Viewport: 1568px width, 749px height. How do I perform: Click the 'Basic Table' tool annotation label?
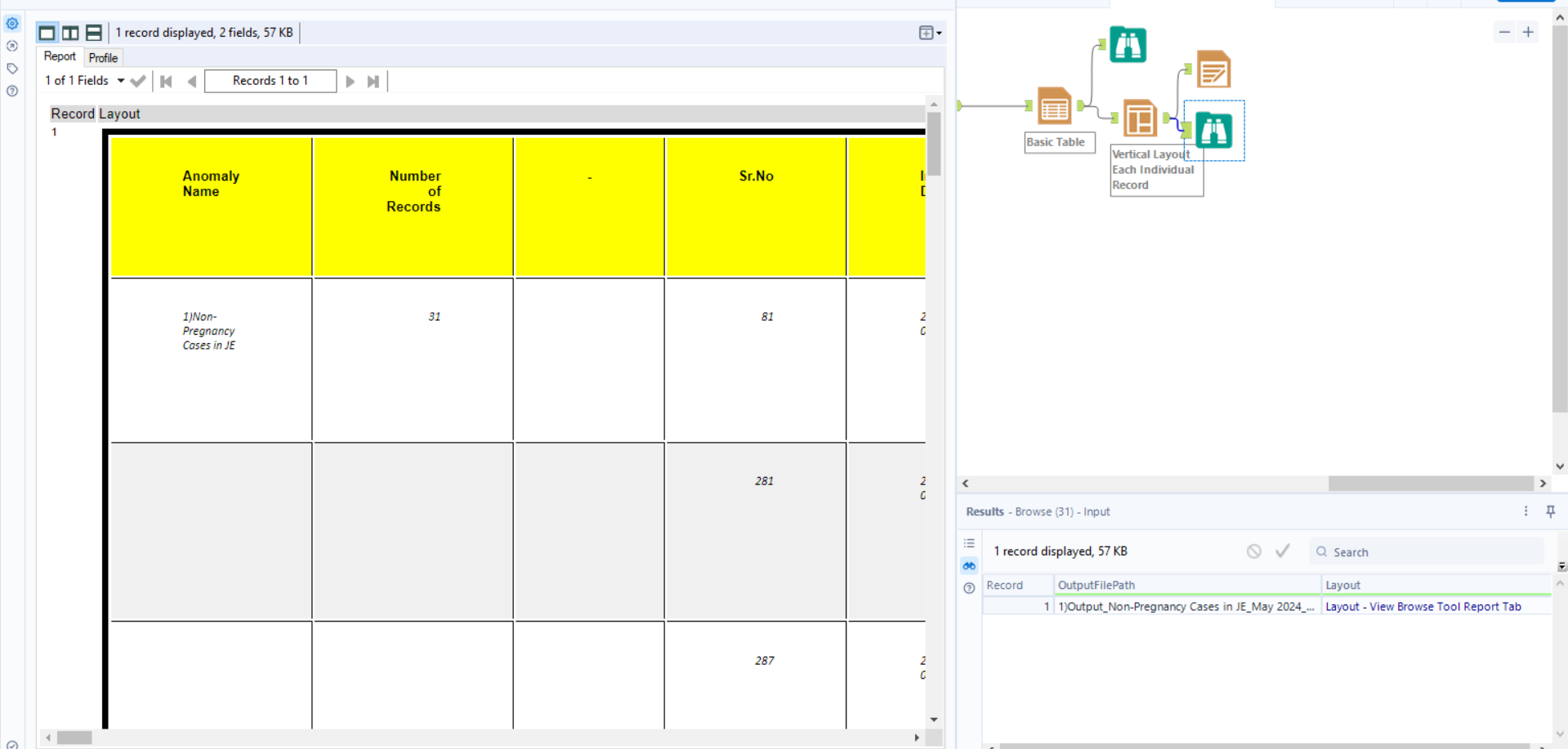click(x=1060, y=142)
